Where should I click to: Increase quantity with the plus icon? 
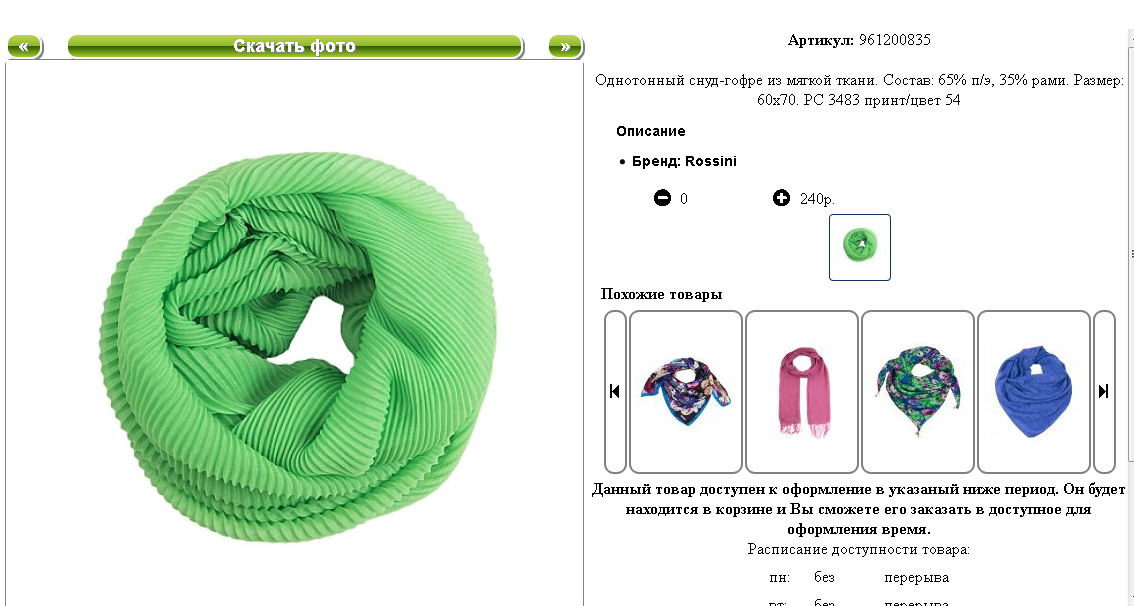pyautogui.click(x=781, y=197)
